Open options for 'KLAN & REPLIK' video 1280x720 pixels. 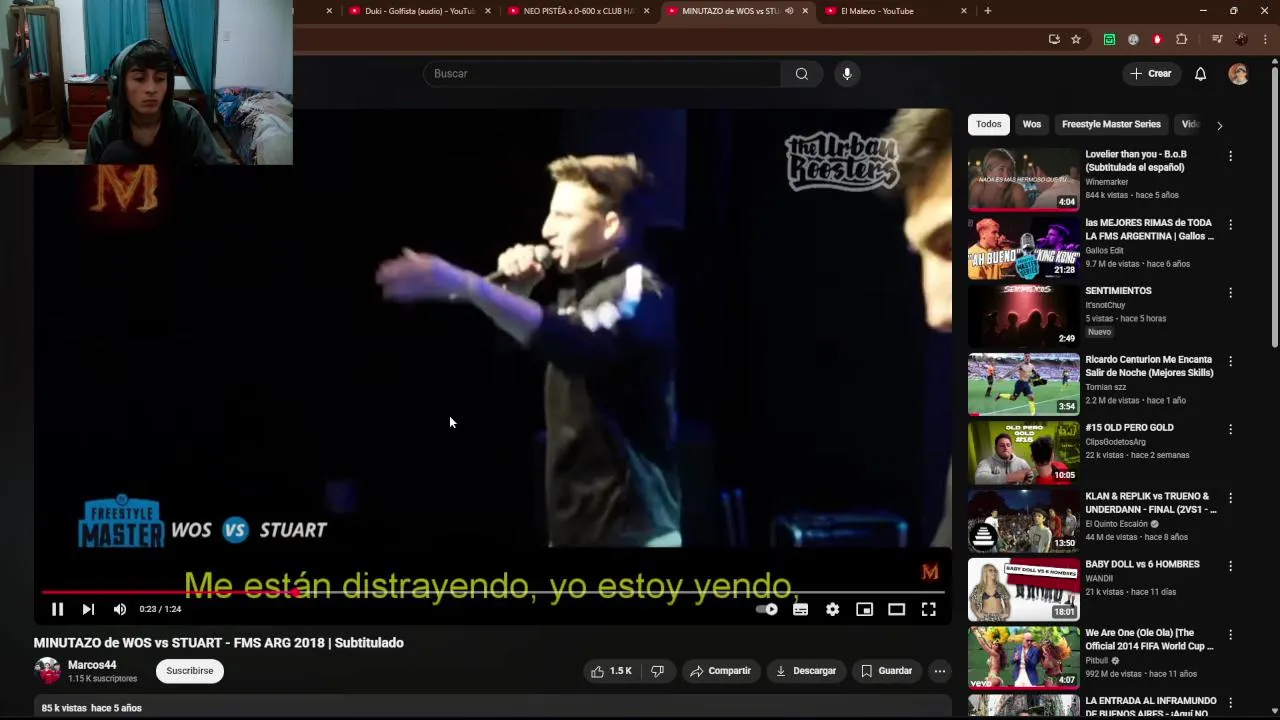coord(1230,498)
